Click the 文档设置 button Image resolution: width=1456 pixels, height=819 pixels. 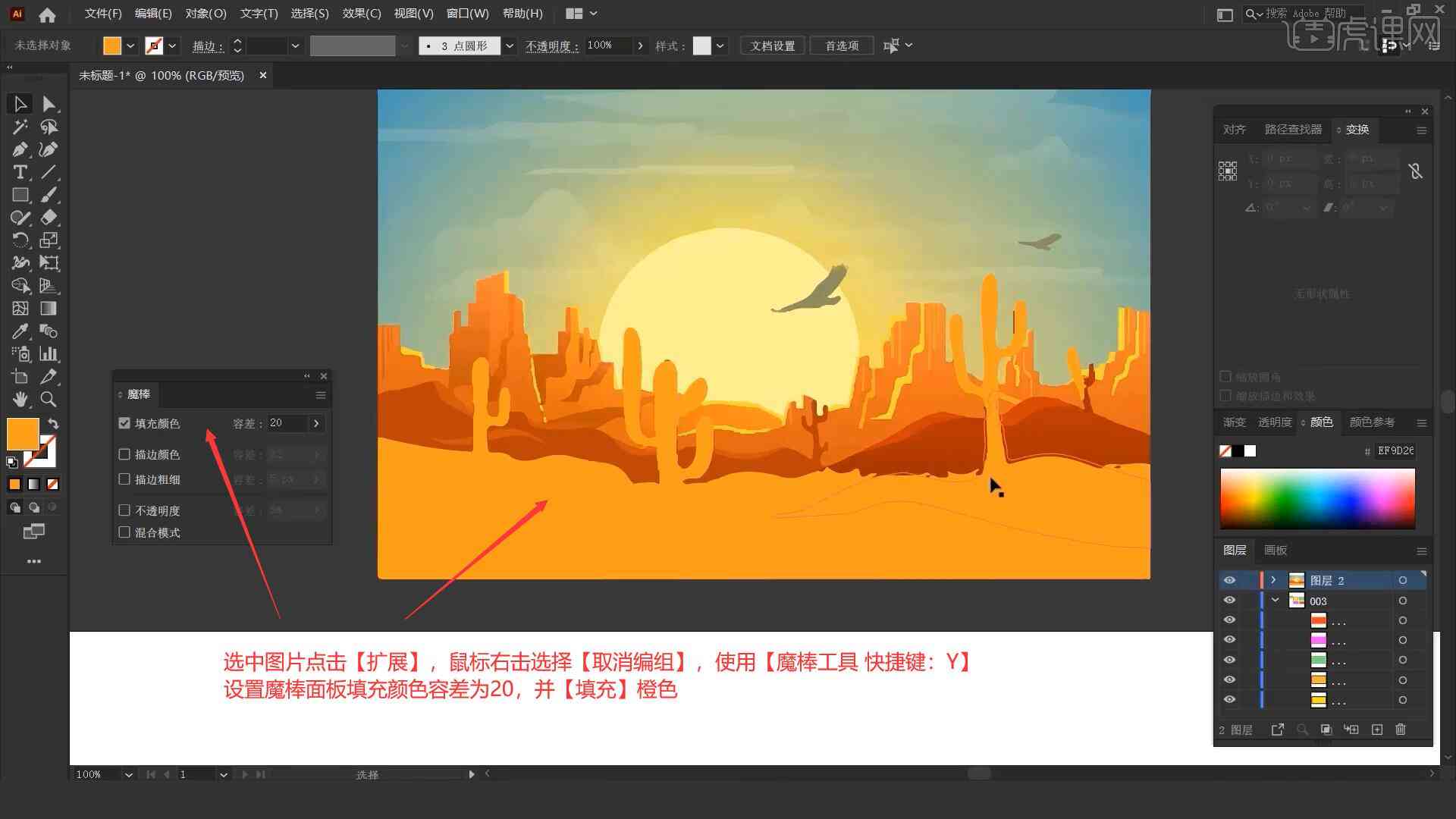[x=778, y=45]
